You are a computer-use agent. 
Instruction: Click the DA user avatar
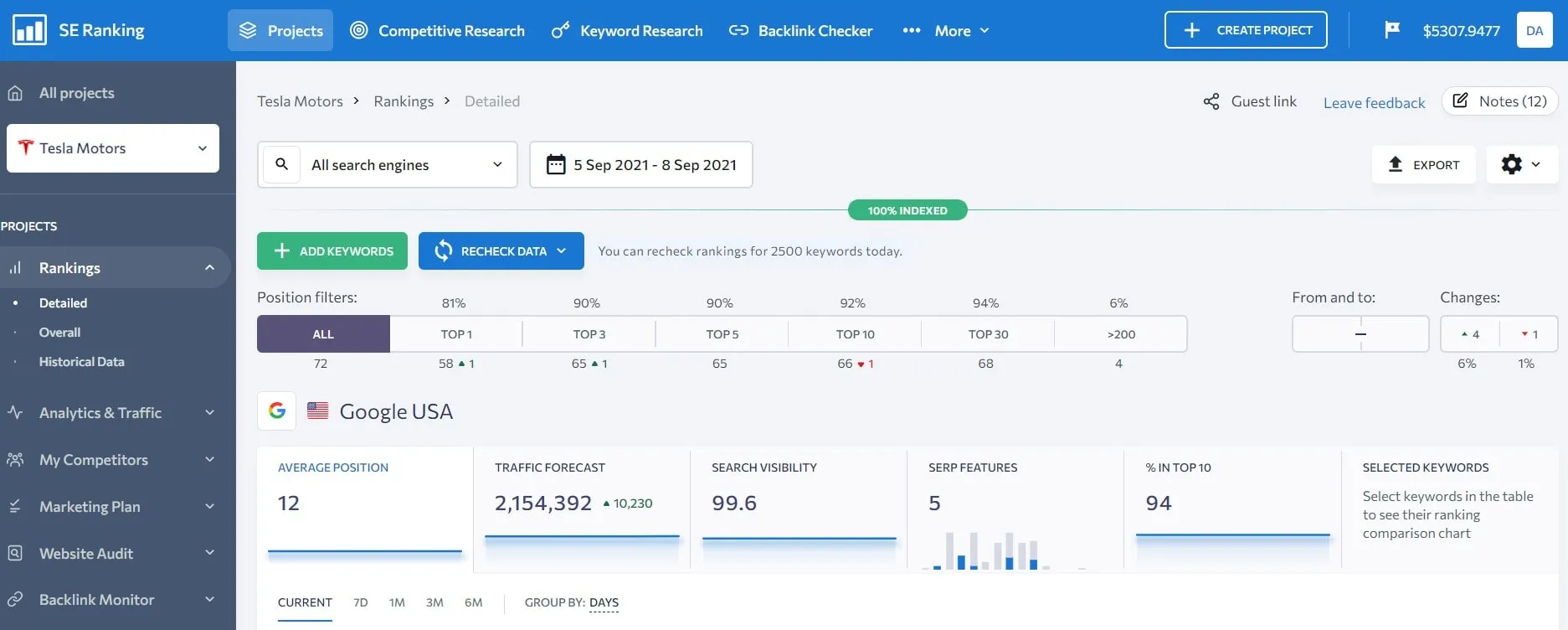[1534, 30]
